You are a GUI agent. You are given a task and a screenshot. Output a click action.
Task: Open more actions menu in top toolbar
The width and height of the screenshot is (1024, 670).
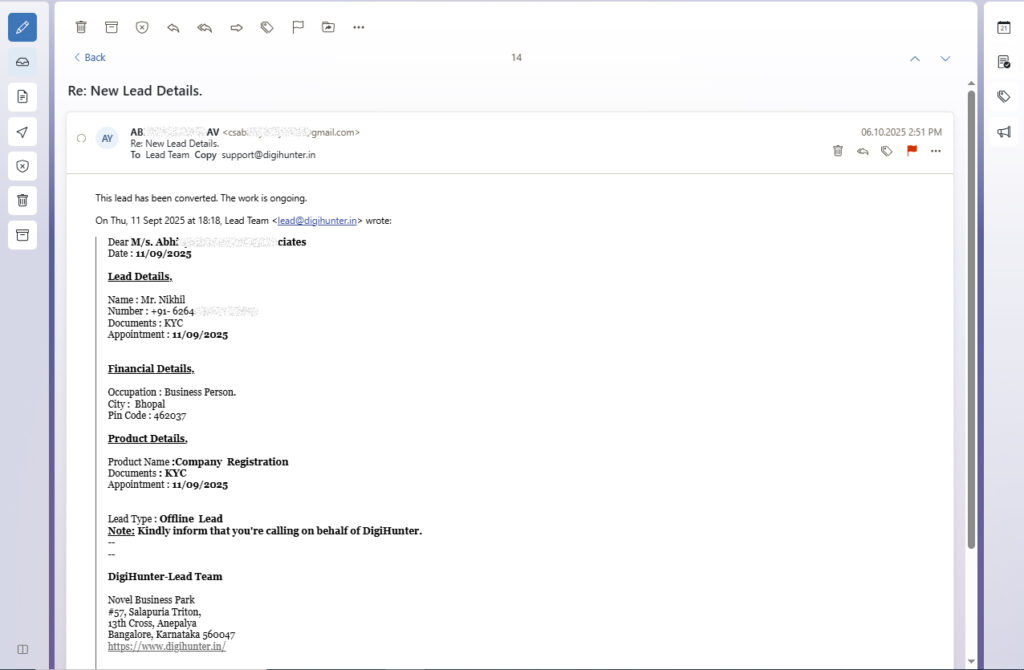click(x=358, y=27)
